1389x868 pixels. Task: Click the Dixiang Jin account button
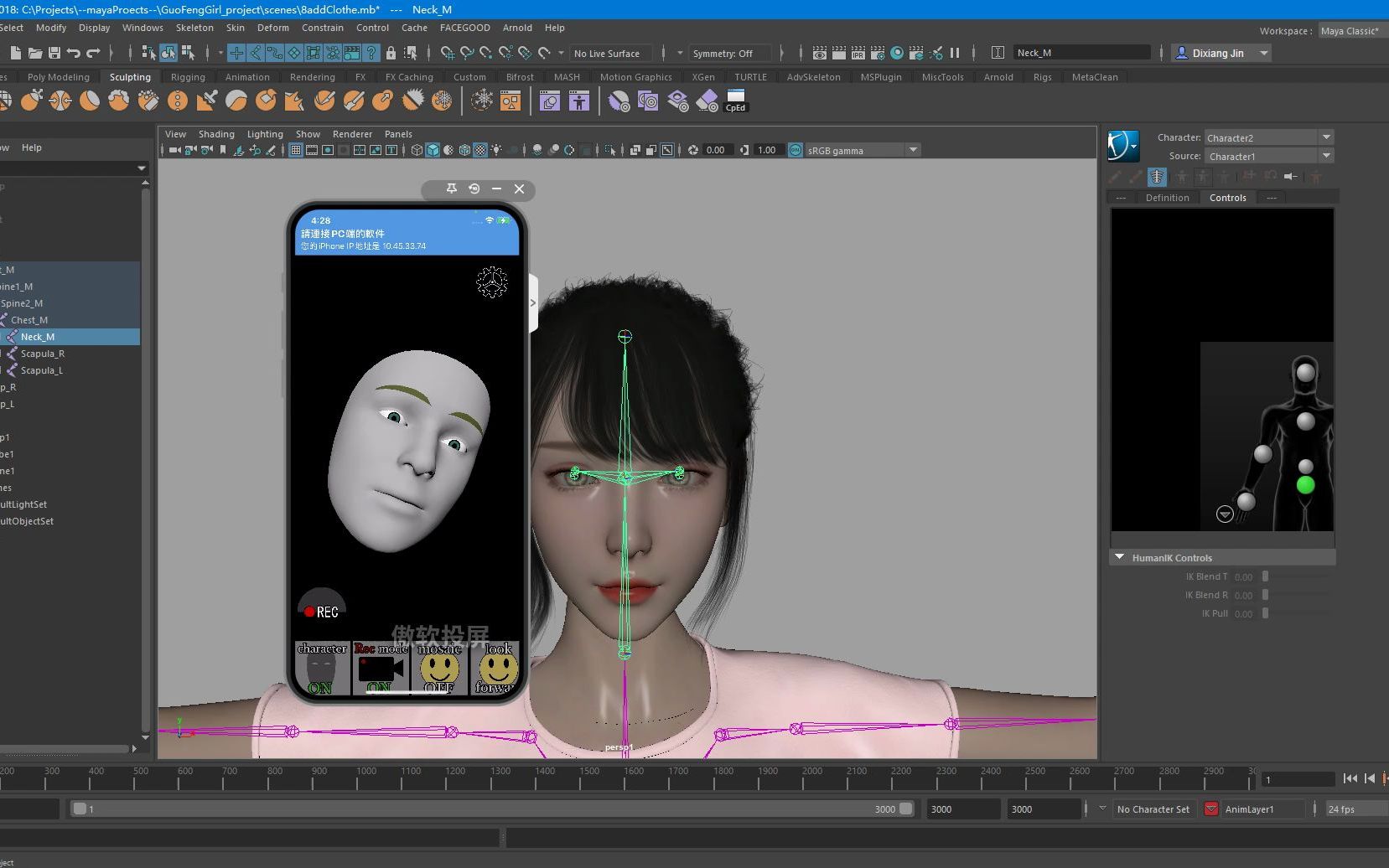pos(1221,53)
